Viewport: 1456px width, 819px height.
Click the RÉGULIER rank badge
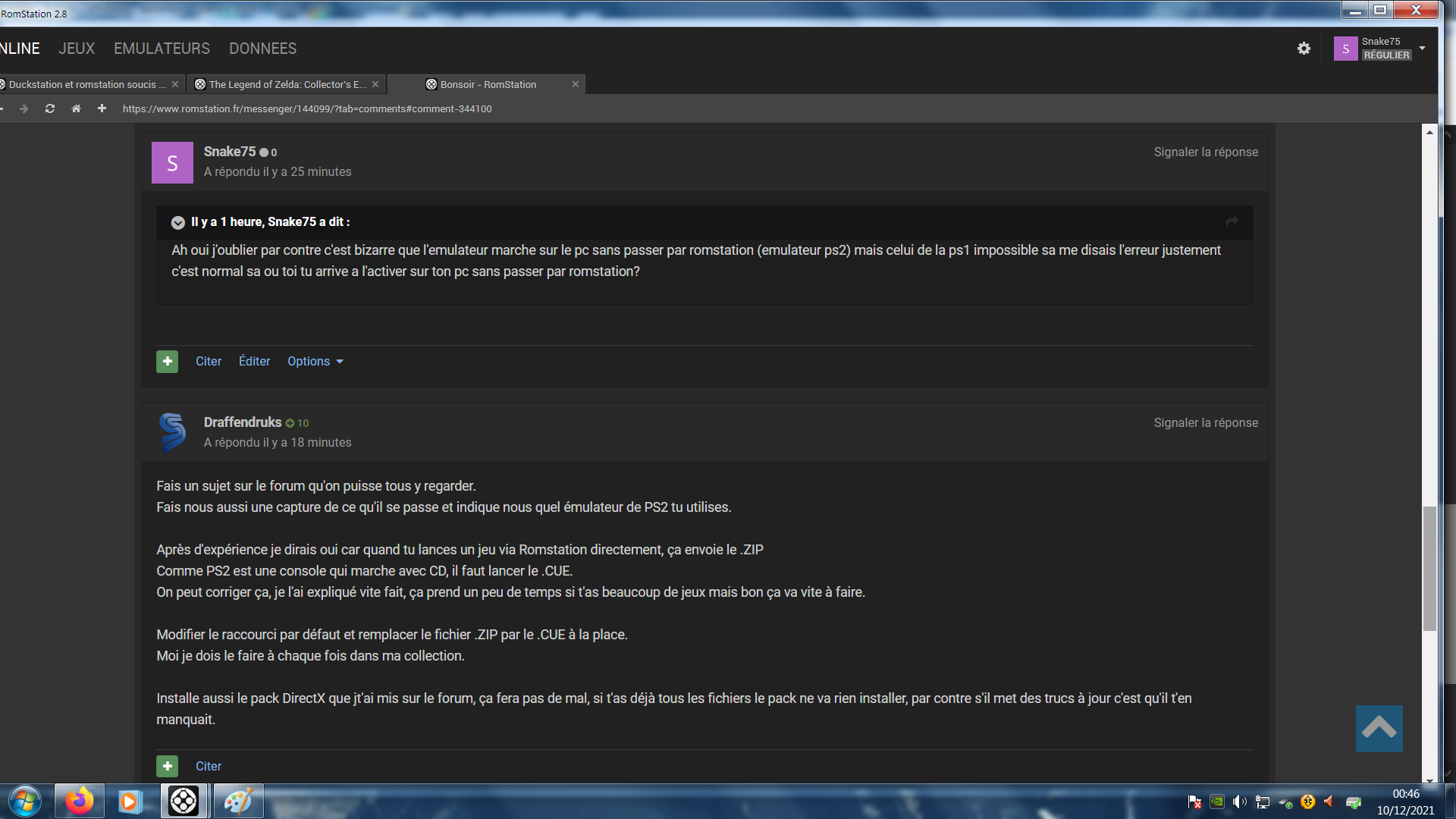click(1386, 55)
